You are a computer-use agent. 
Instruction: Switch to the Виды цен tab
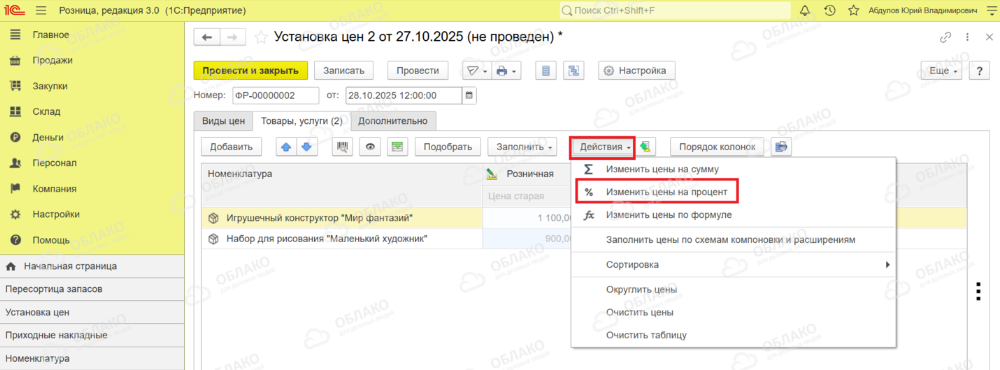224,120
